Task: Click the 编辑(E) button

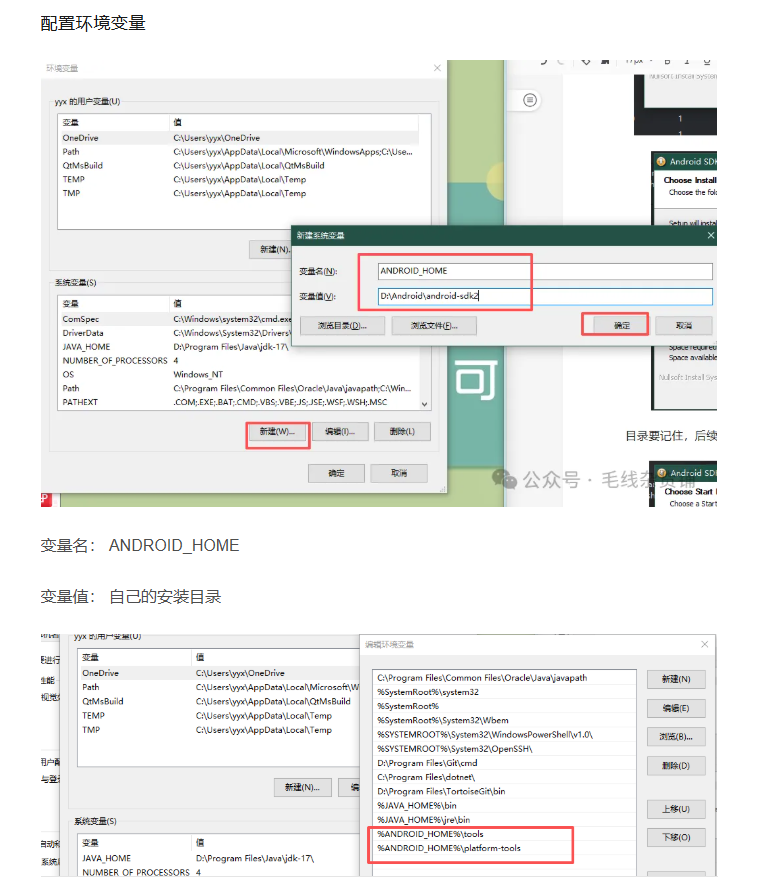Action: point(676,708)
